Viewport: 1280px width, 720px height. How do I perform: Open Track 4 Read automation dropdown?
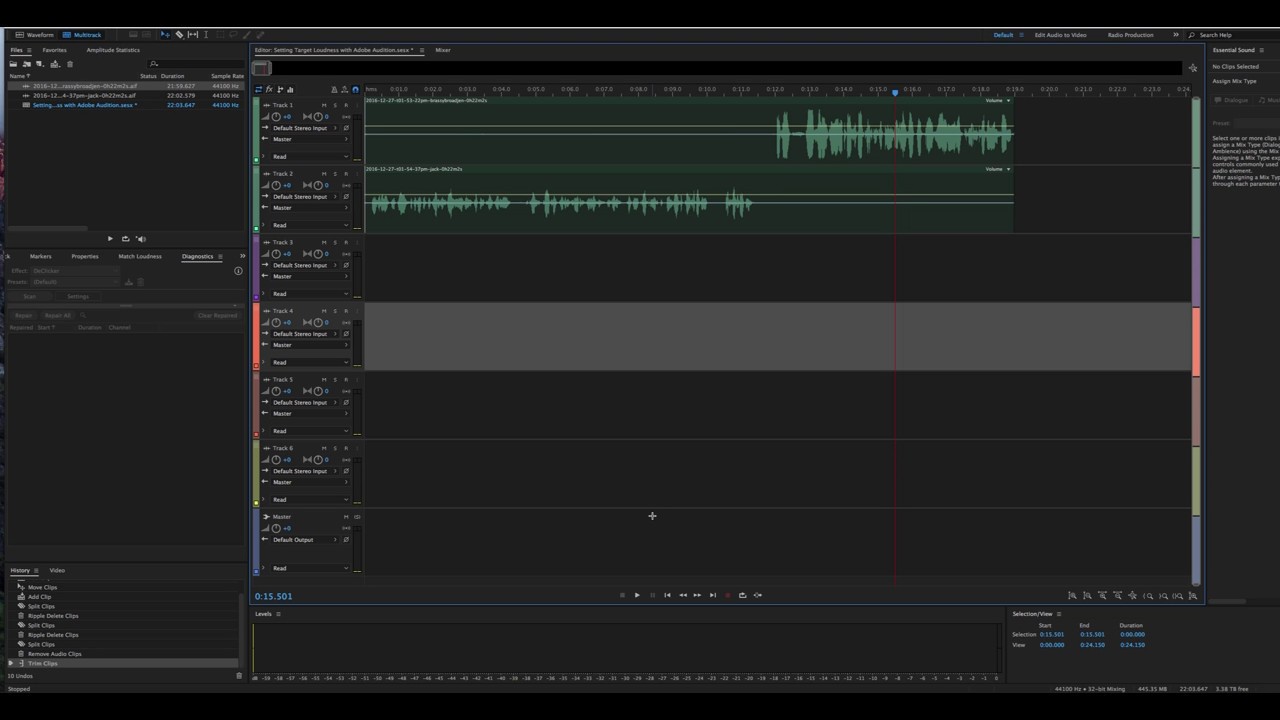pyautogui.click(x=309, y=362)
